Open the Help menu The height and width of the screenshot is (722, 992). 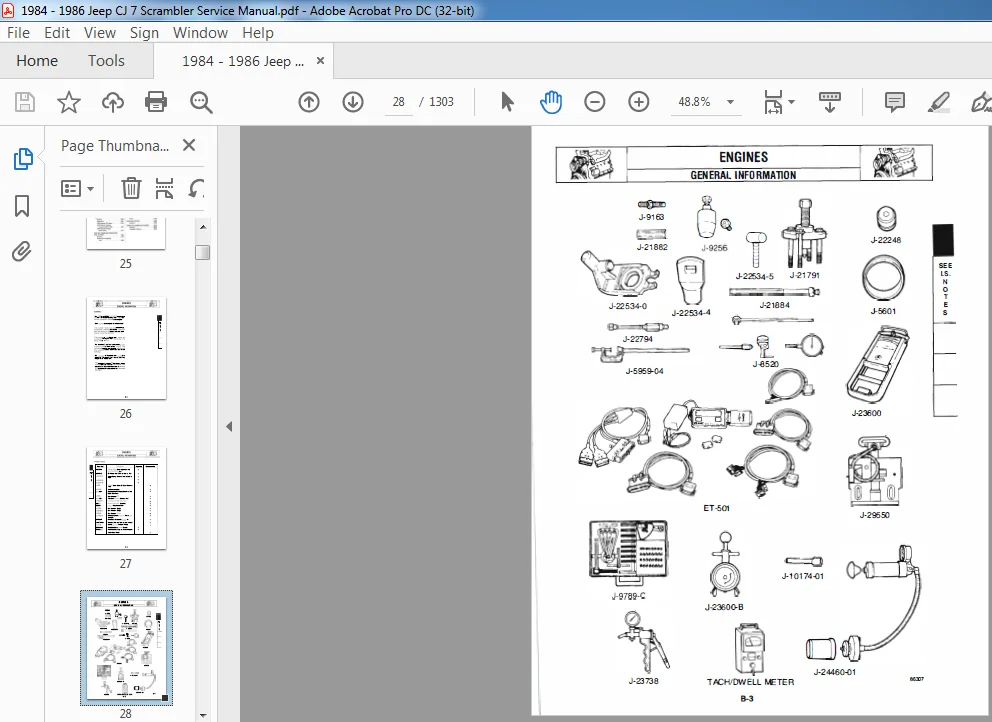(257, 33)
